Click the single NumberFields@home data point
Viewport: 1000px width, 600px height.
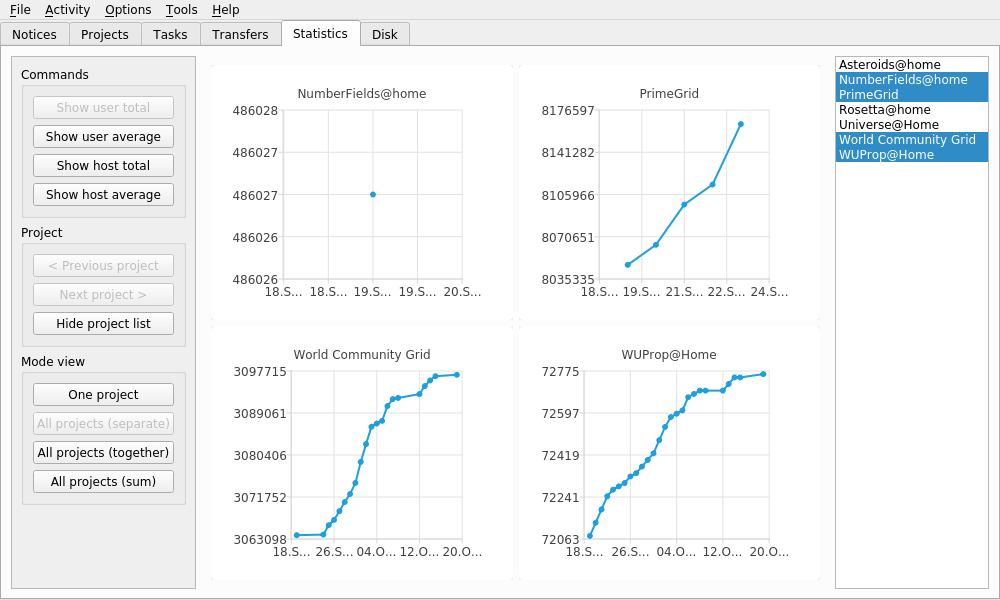[373, 194]
